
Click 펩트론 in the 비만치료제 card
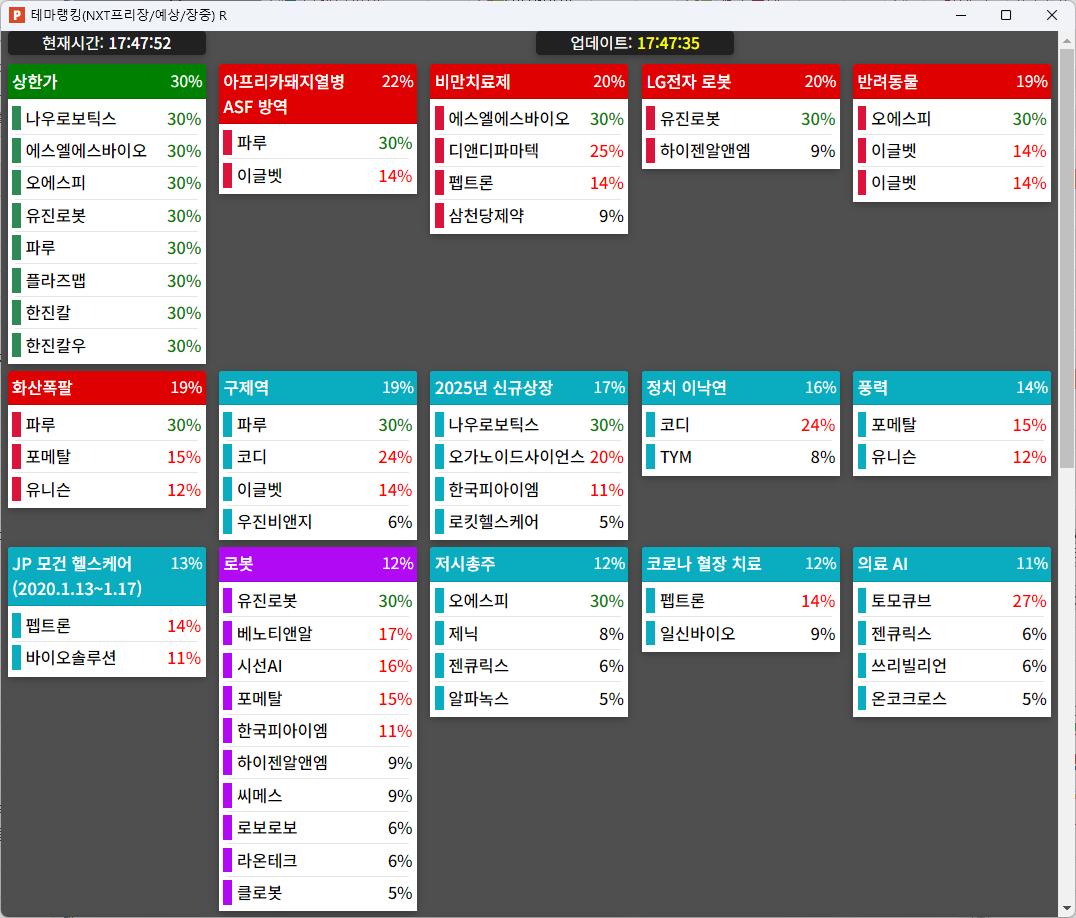coord(529,183)
